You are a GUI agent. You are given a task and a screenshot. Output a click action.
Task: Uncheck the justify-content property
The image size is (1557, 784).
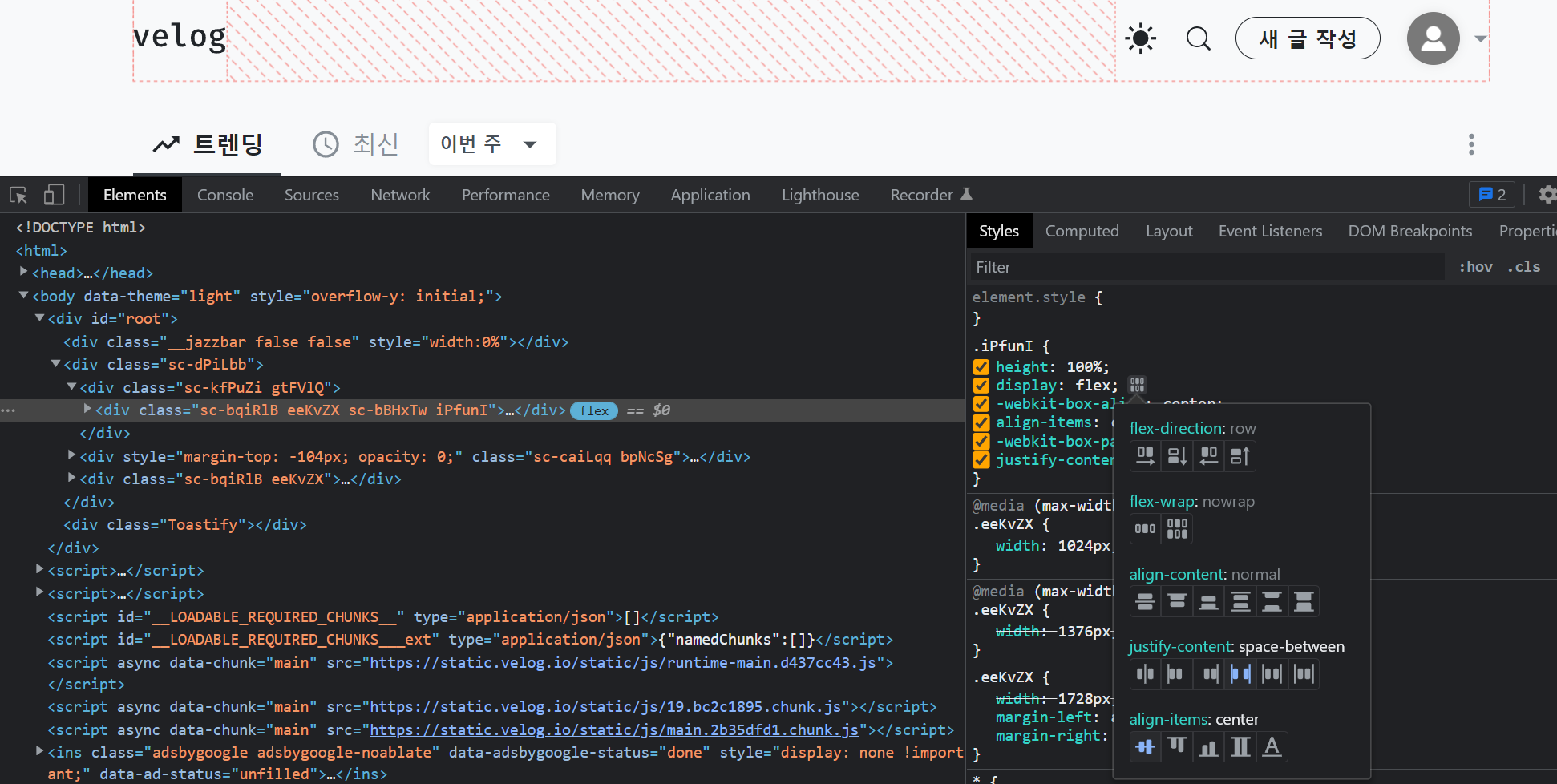click(981, 460)
